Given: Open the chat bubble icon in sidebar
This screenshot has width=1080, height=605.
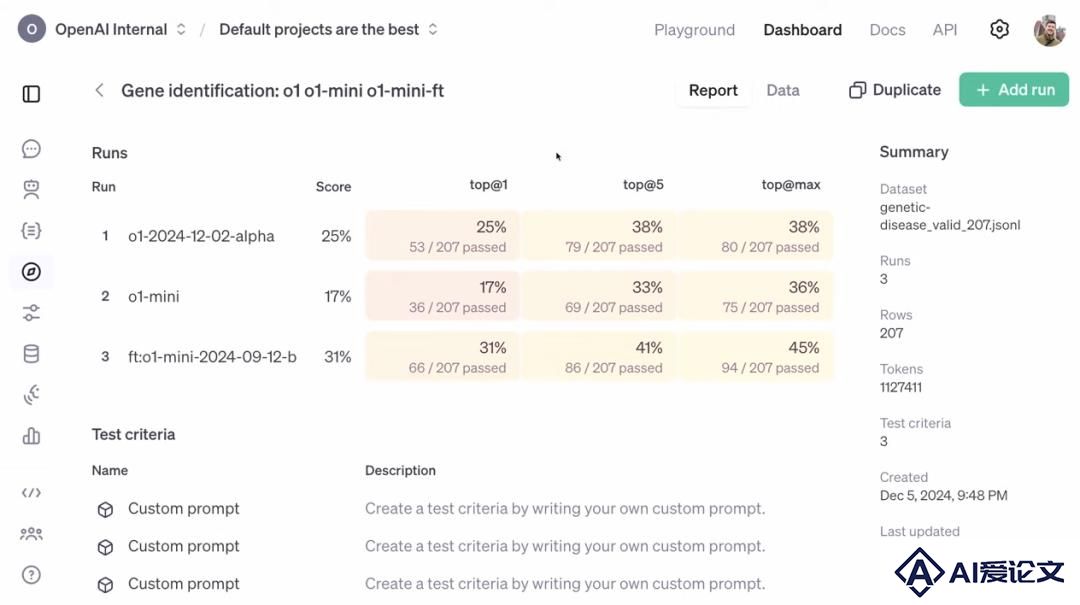Looking at the screenshot, I should (x=31, y=149).
